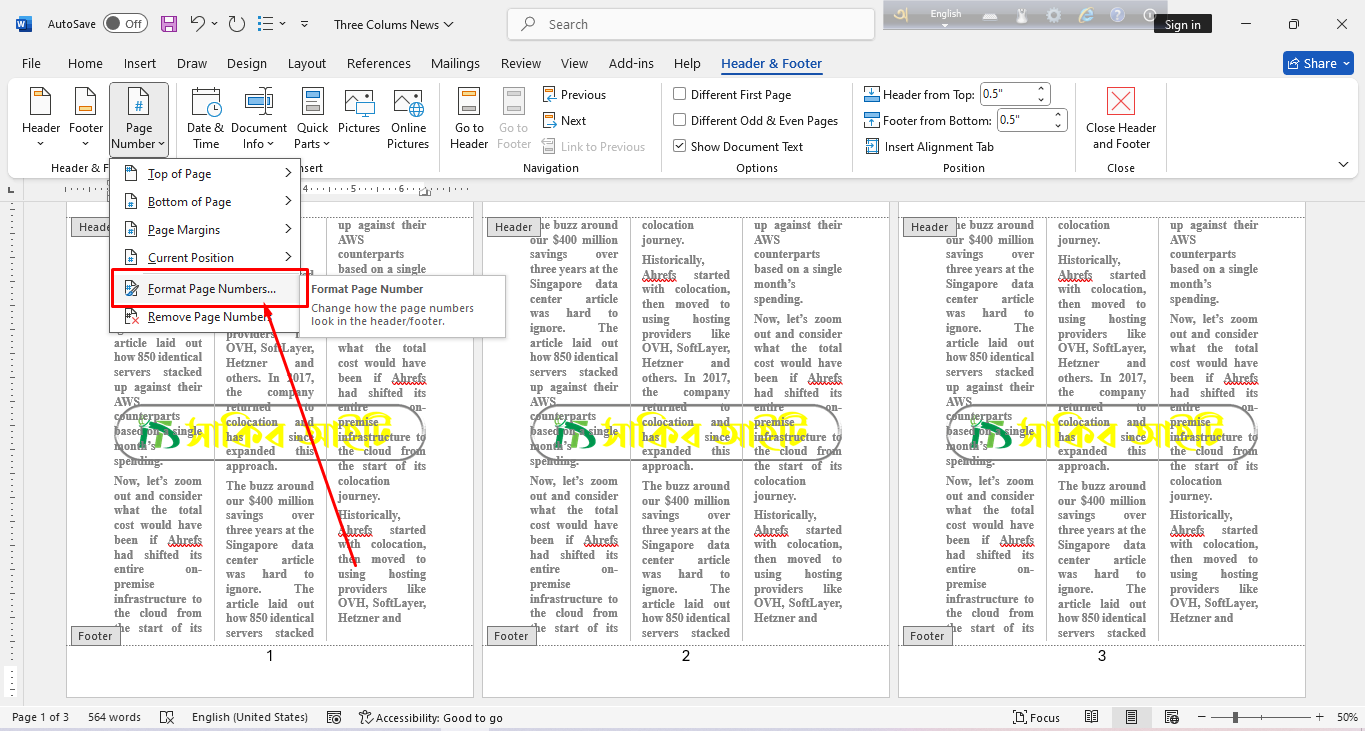Click the Date & Time icon
This screenshot has width=1365, height=731.
click(205, 104)
